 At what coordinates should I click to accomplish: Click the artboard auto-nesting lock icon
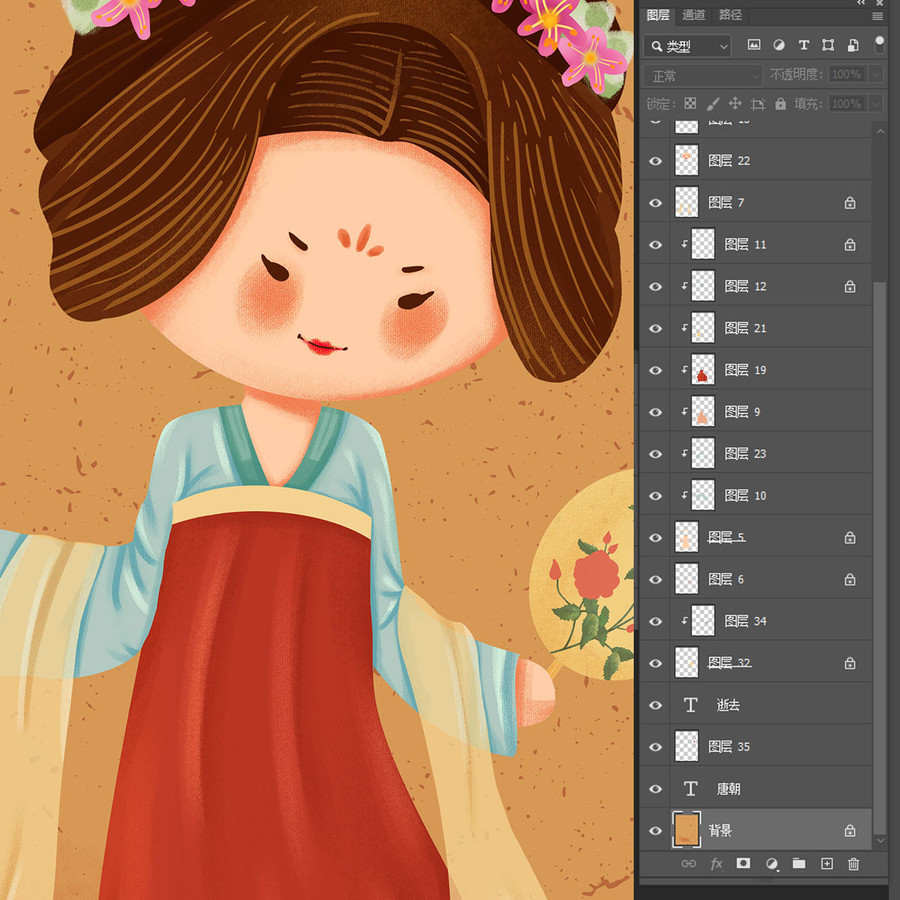[x=758, y=103]
